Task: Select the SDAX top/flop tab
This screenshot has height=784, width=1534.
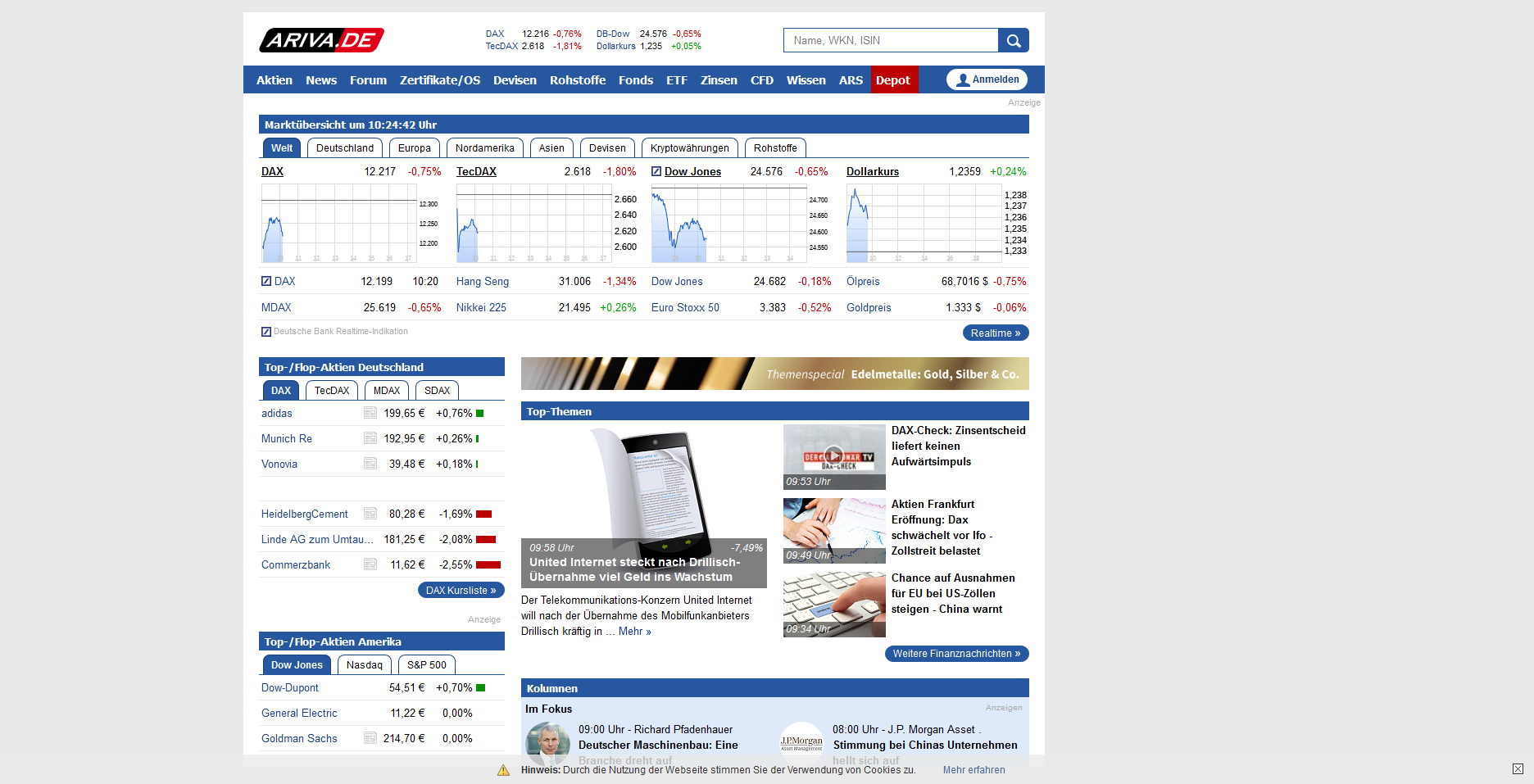Action: (437, 390)
